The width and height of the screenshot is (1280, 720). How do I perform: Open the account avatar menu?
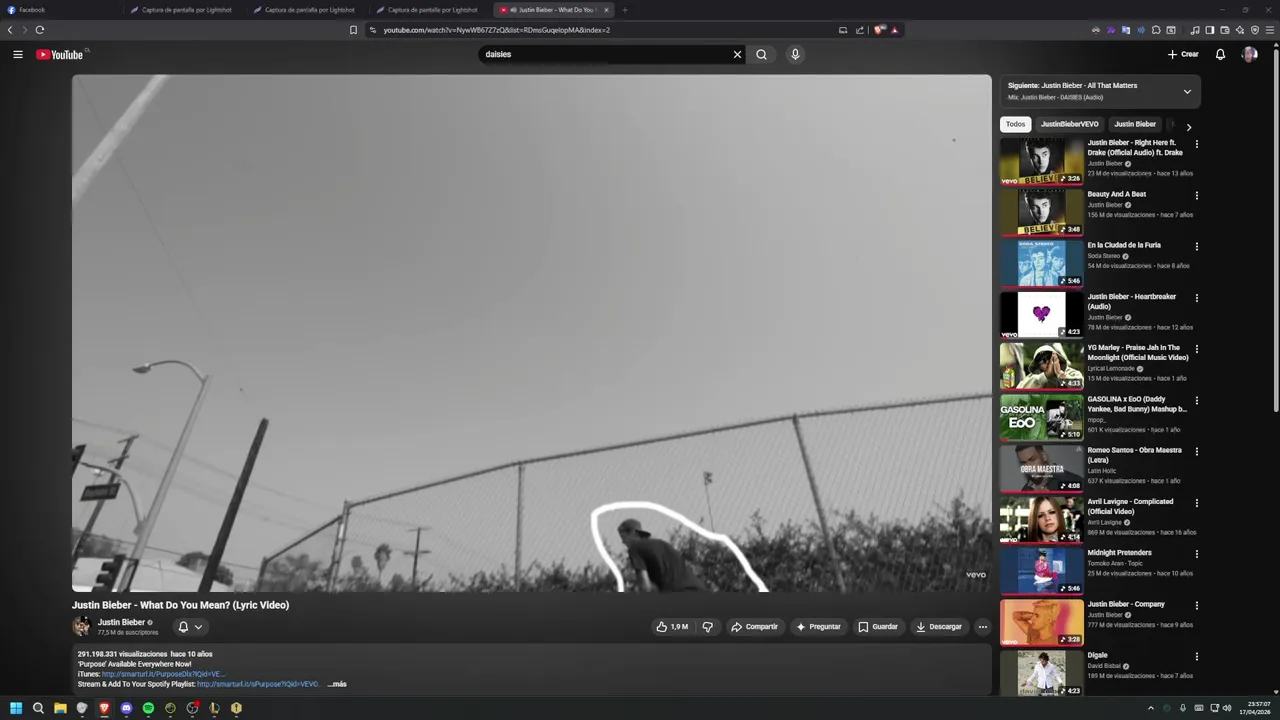(1249, 55)
